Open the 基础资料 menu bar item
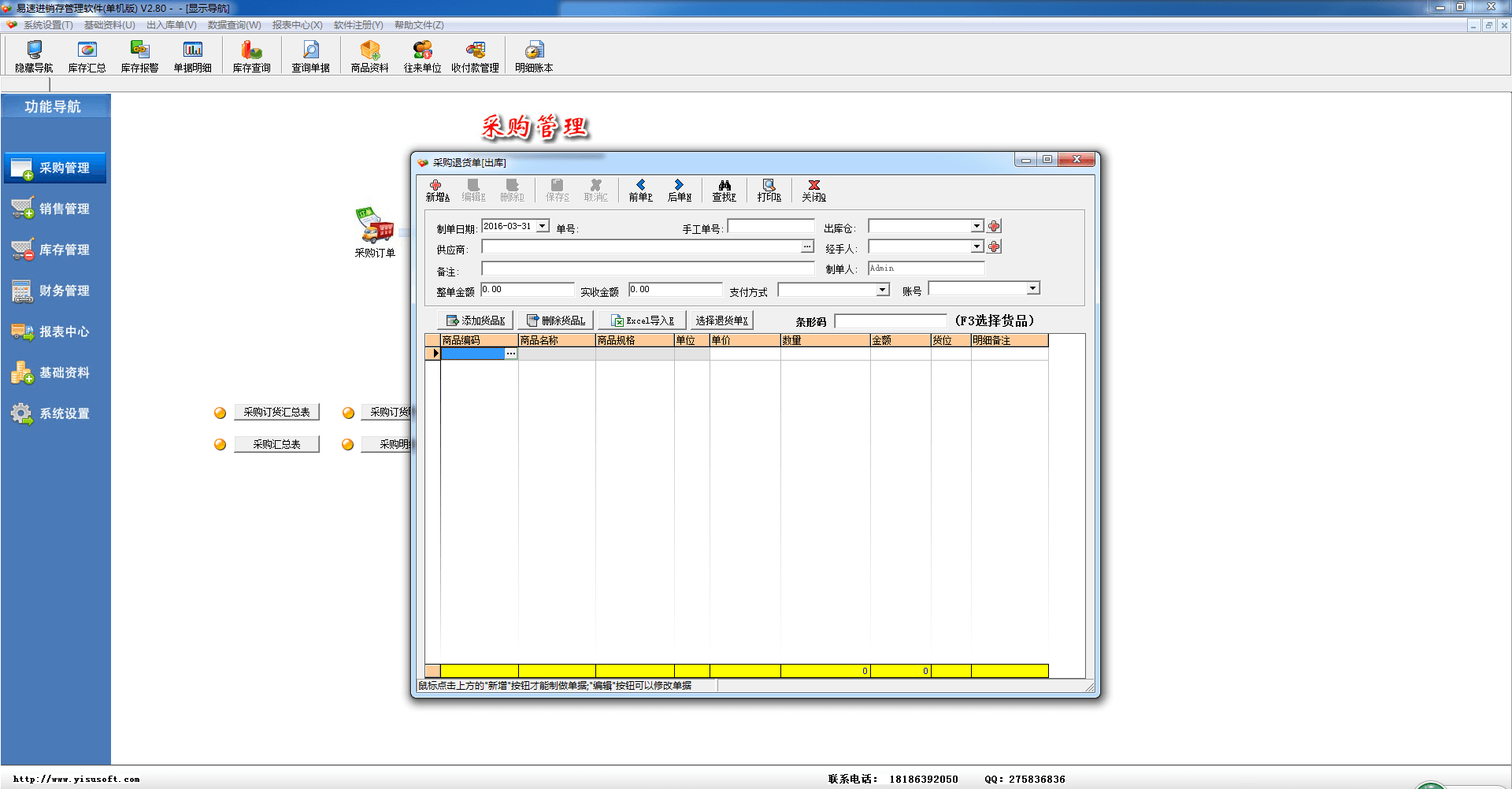The height and width of the screenshot is (789, 1512). [x=109, y=25]
